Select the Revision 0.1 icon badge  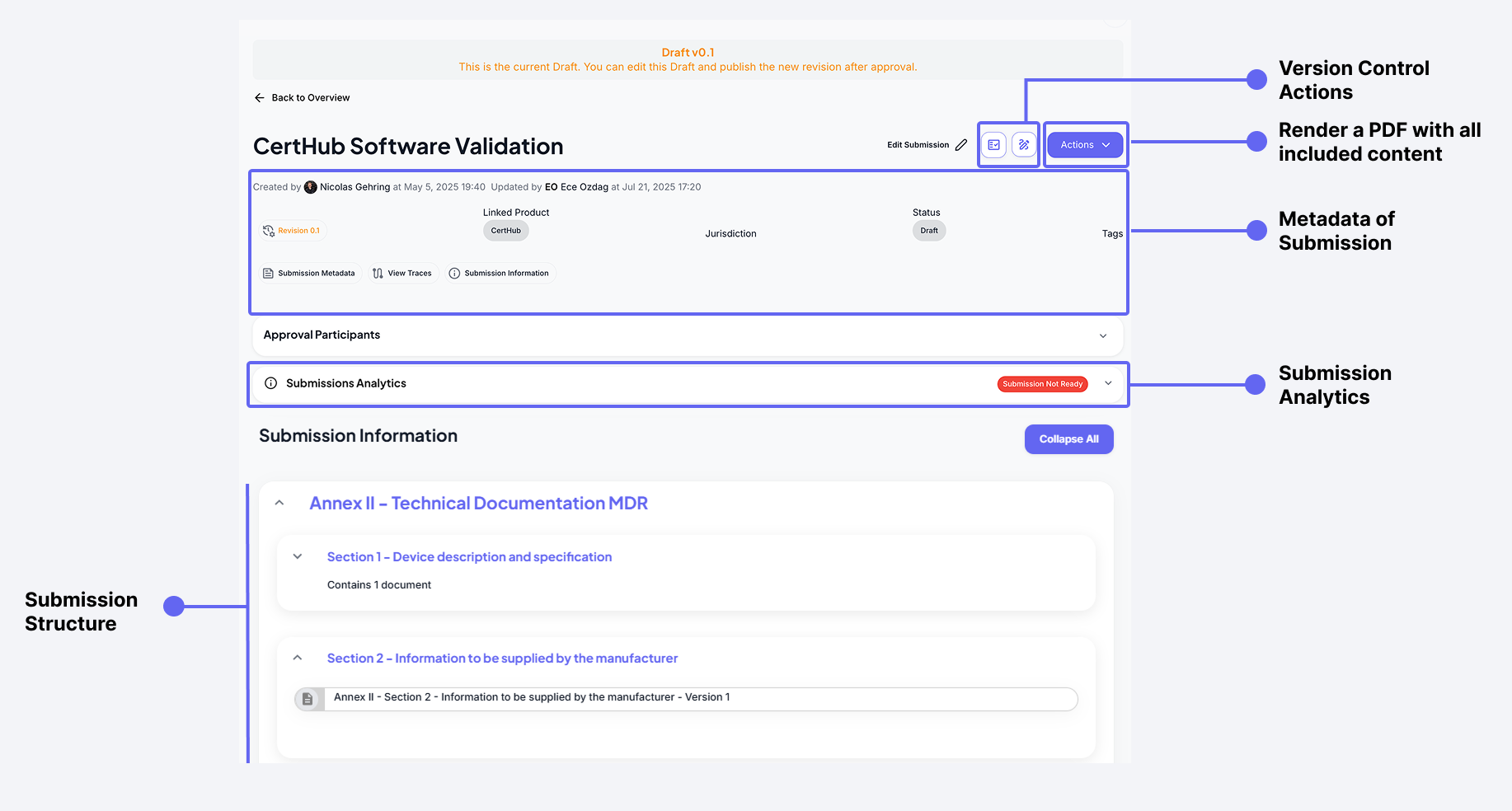pos(269,231)
